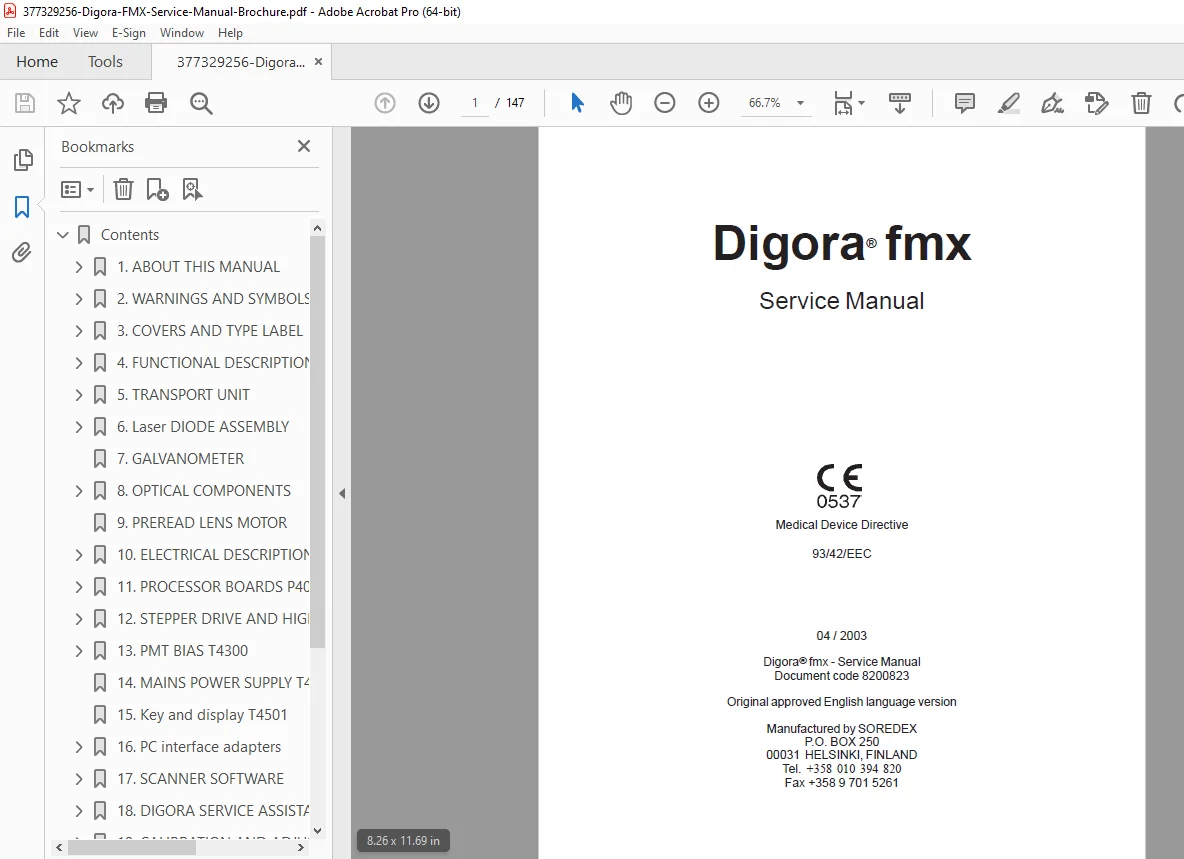Select the 9. PREREAD LENS MOTOR bookmark
Image resolution: width=1184 pixels, height=859 pixels.
pos(202,522)
